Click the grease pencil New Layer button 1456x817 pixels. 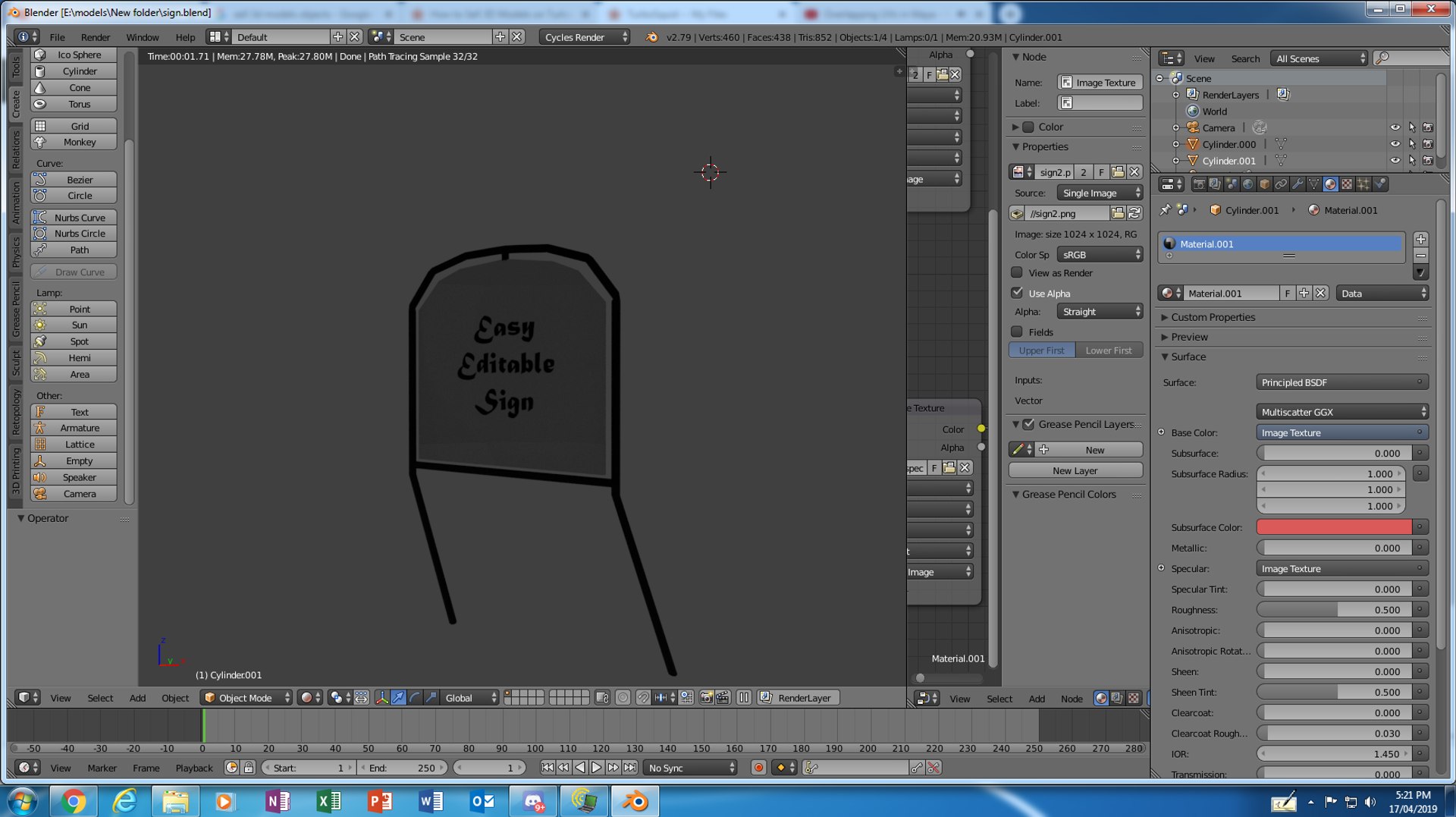point(1075,470)
